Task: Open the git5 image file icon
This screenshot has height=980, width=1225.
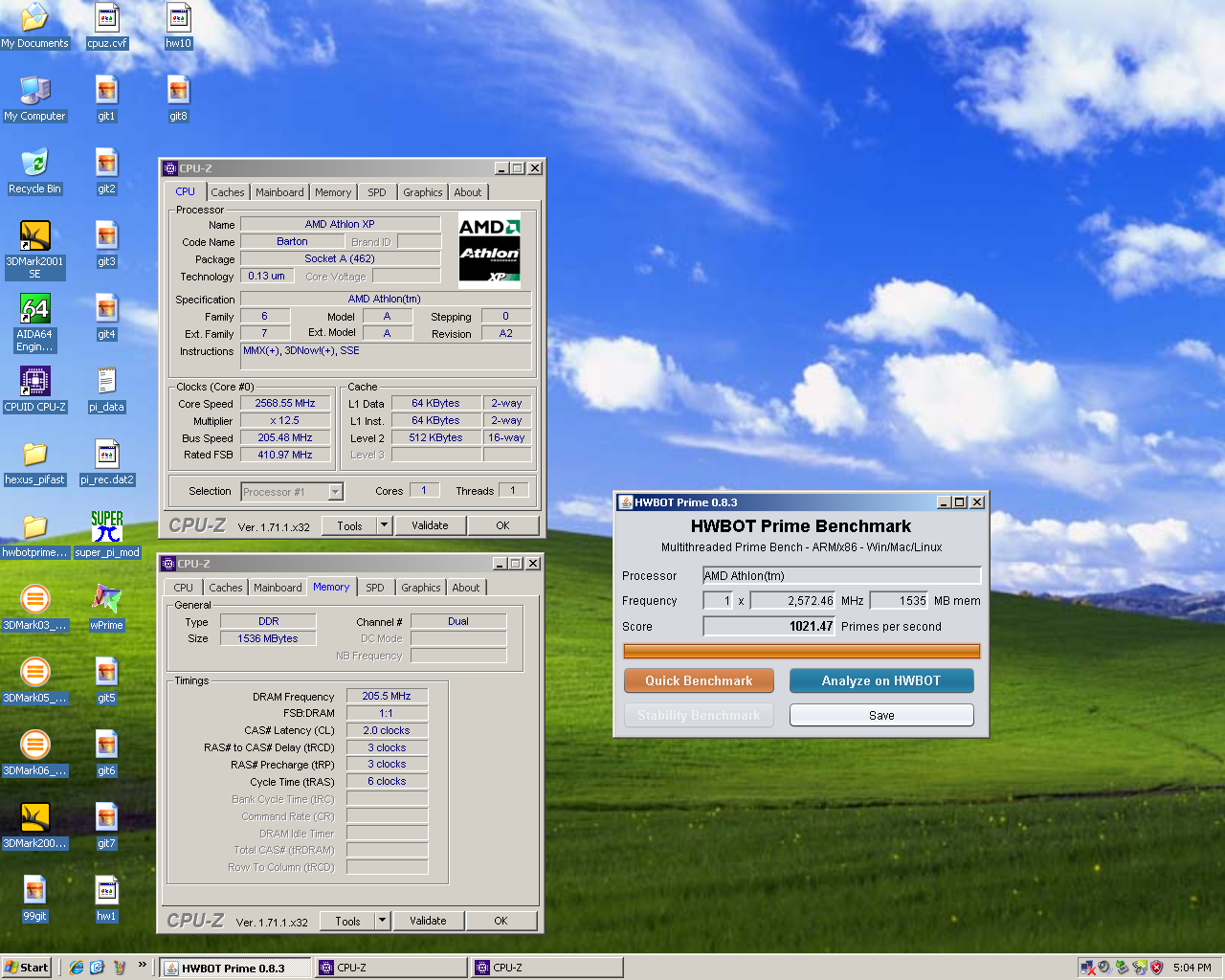Action: [106, 680]
